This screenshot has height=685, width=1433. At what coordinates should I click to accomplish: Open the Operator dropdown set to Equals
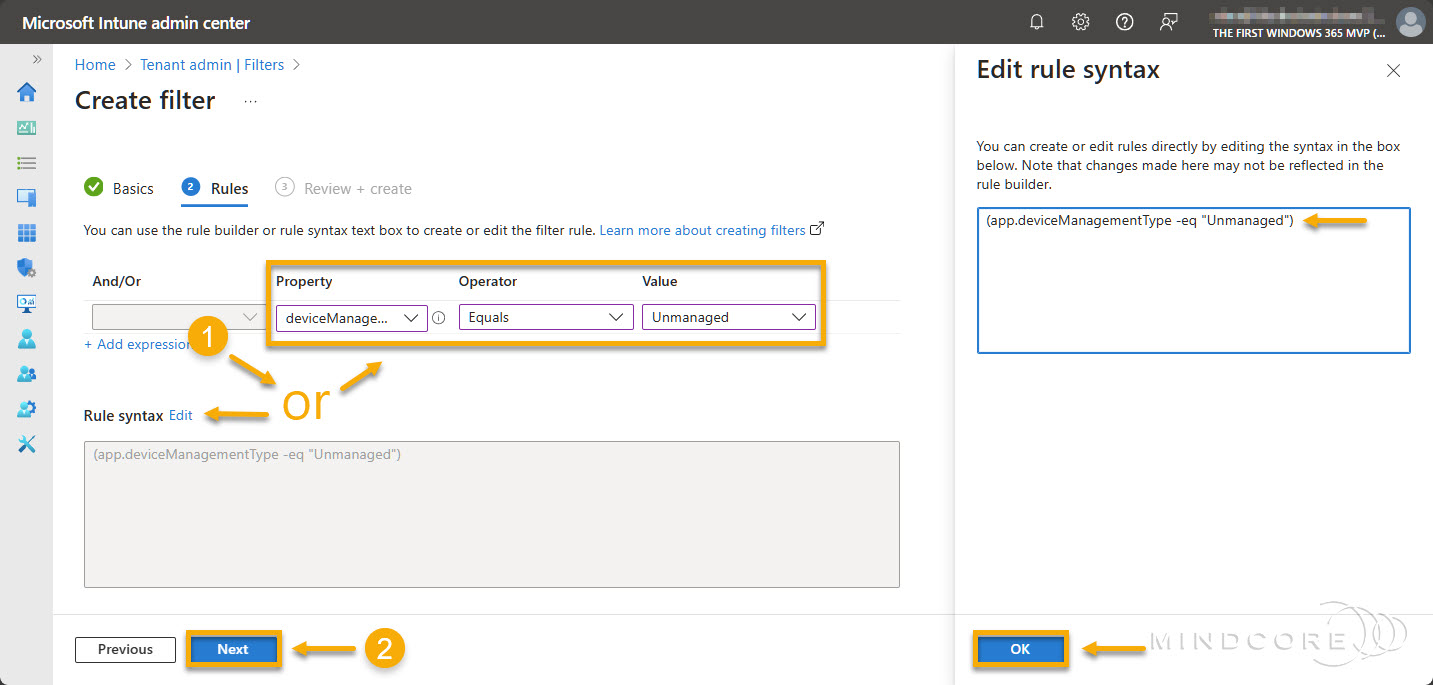[x=545, y=317]
